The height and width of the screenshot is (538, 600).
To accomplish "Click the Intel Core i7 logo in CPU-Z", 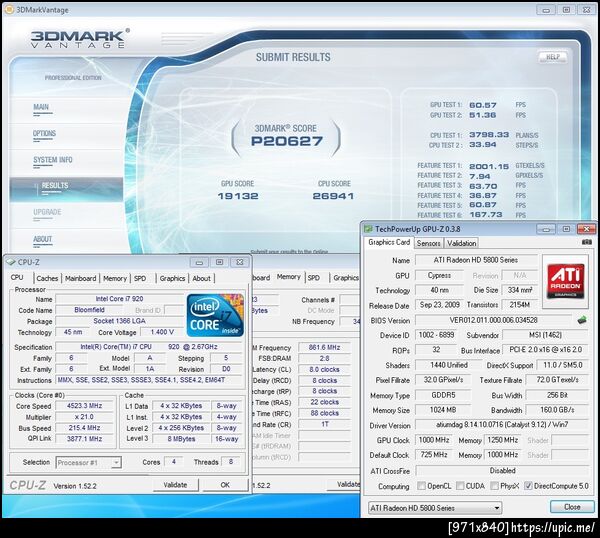I will 215,315.
